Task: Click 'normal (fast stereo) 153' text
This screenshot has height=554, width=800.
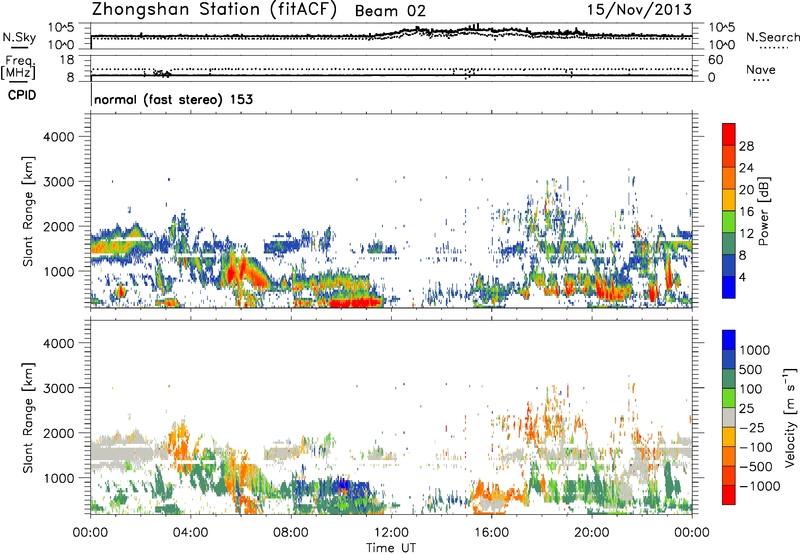Action: point(173,99)
